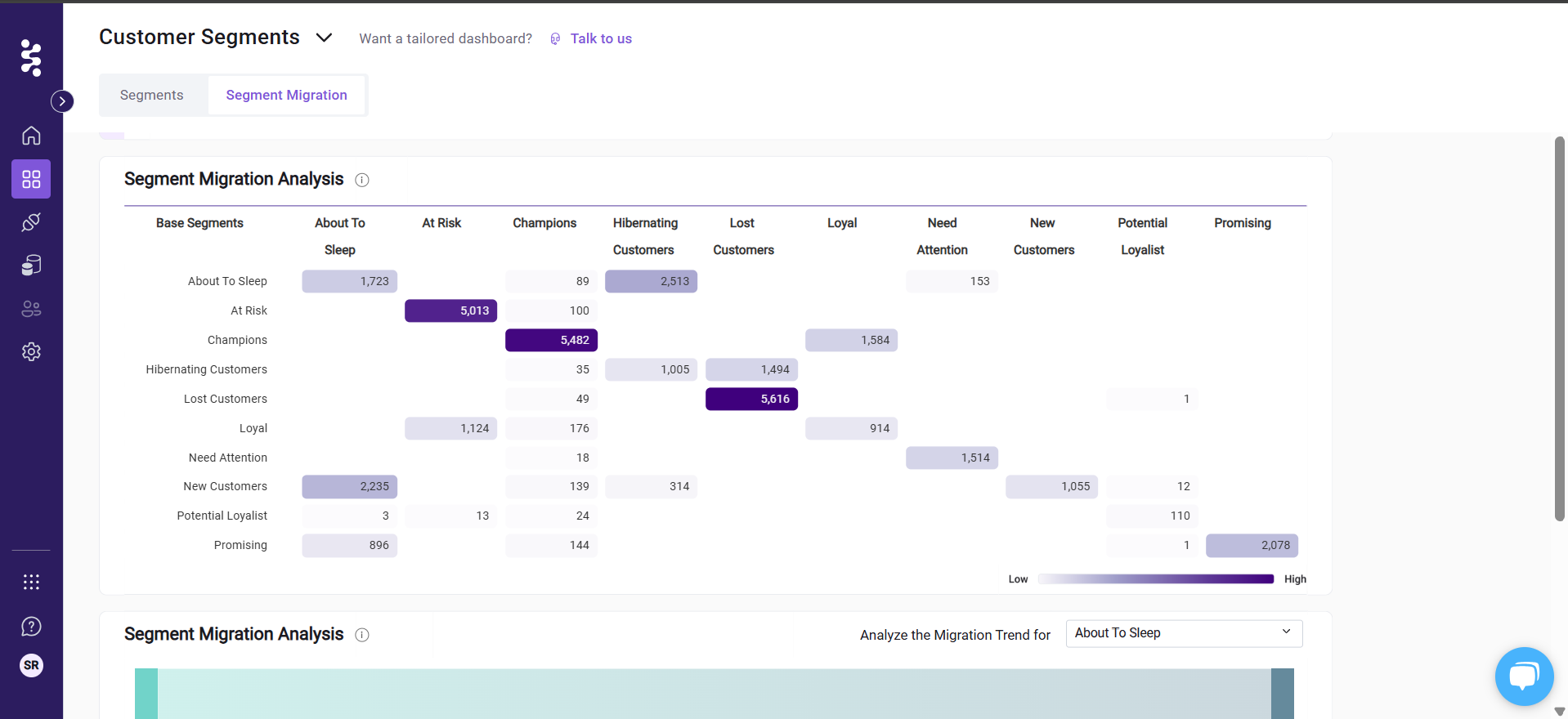1568x719 pixels.
Task: Click the Talk to us link
Action: (x=600, y=38)
